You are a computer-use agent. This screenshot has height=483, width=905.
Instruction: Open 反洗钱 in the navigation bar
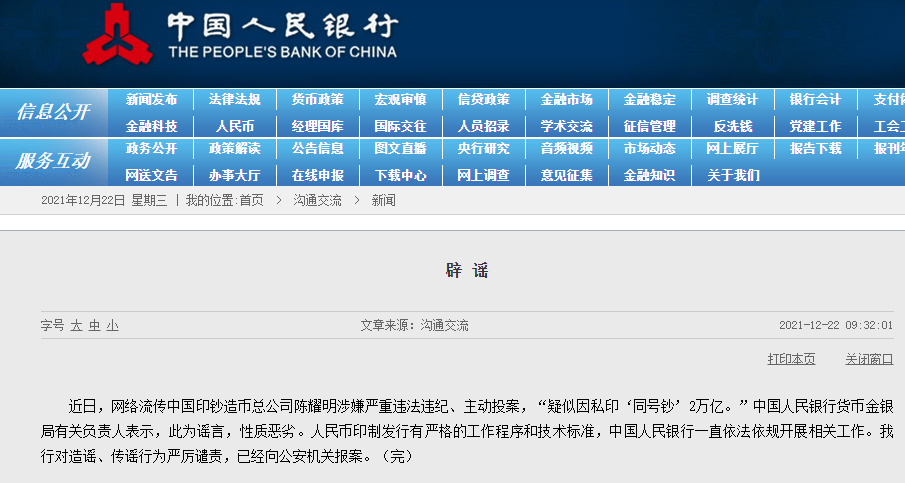click(x=732, y=126)
